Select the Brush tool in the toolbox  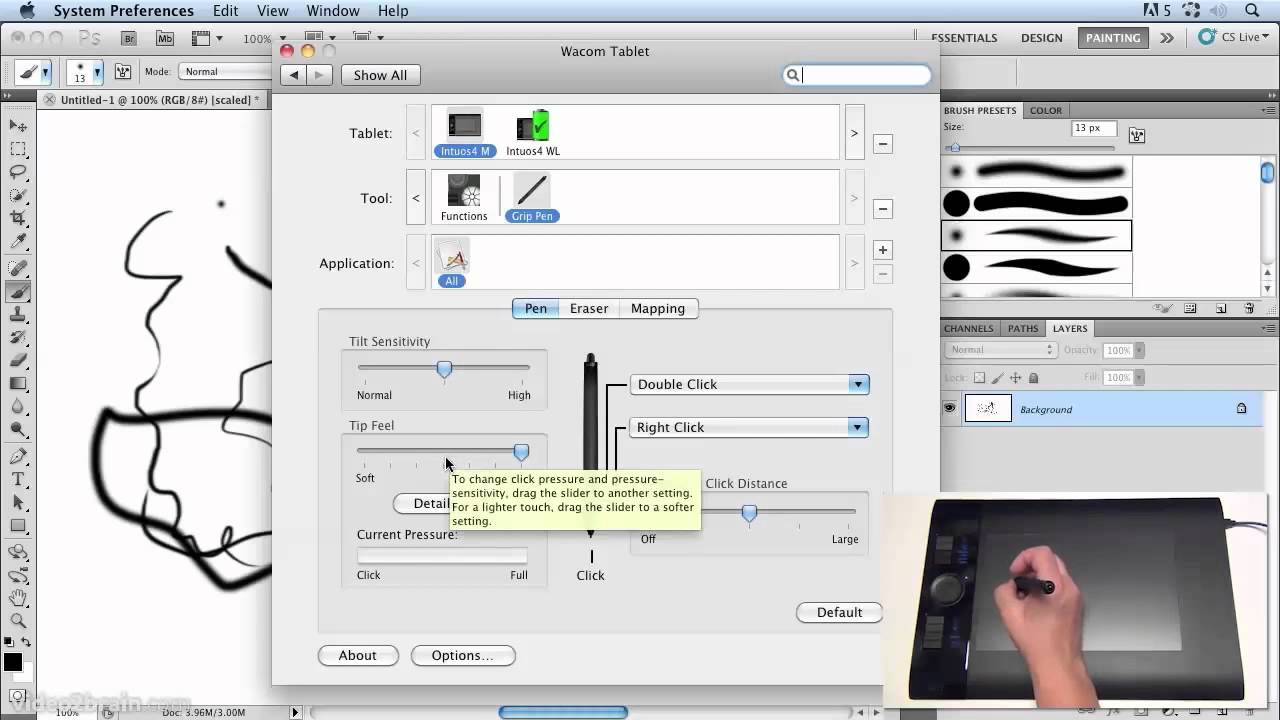[x=18, y=292]
